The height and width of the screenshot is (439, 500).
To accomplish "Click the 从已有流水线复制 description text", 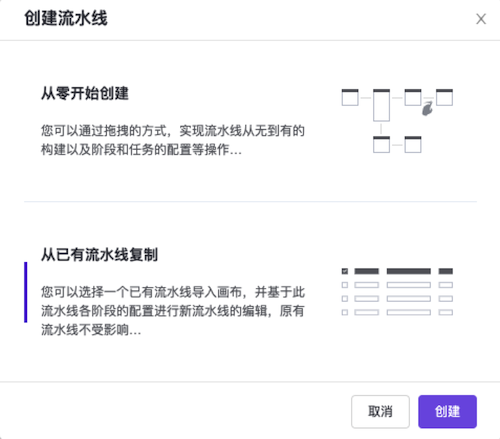I will tap(173, 311).
